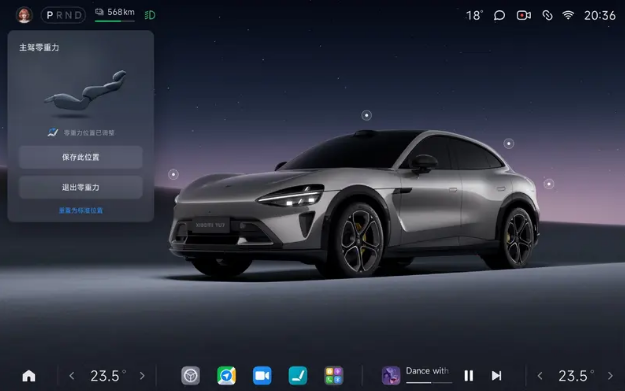Click the blue reset to standard position link

(81, 210)
